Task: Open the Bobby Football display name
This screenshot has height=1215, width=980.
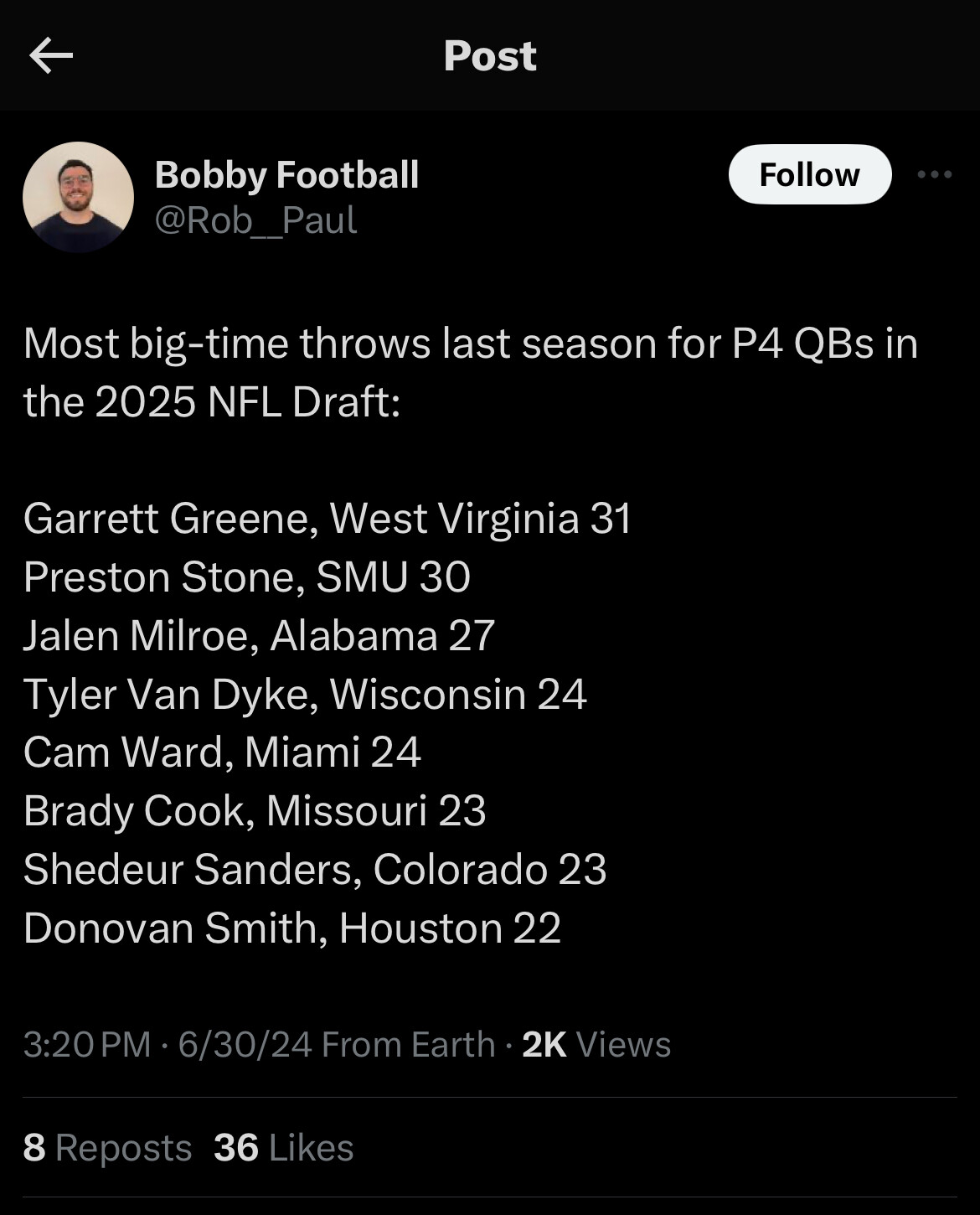Action: 286,175
